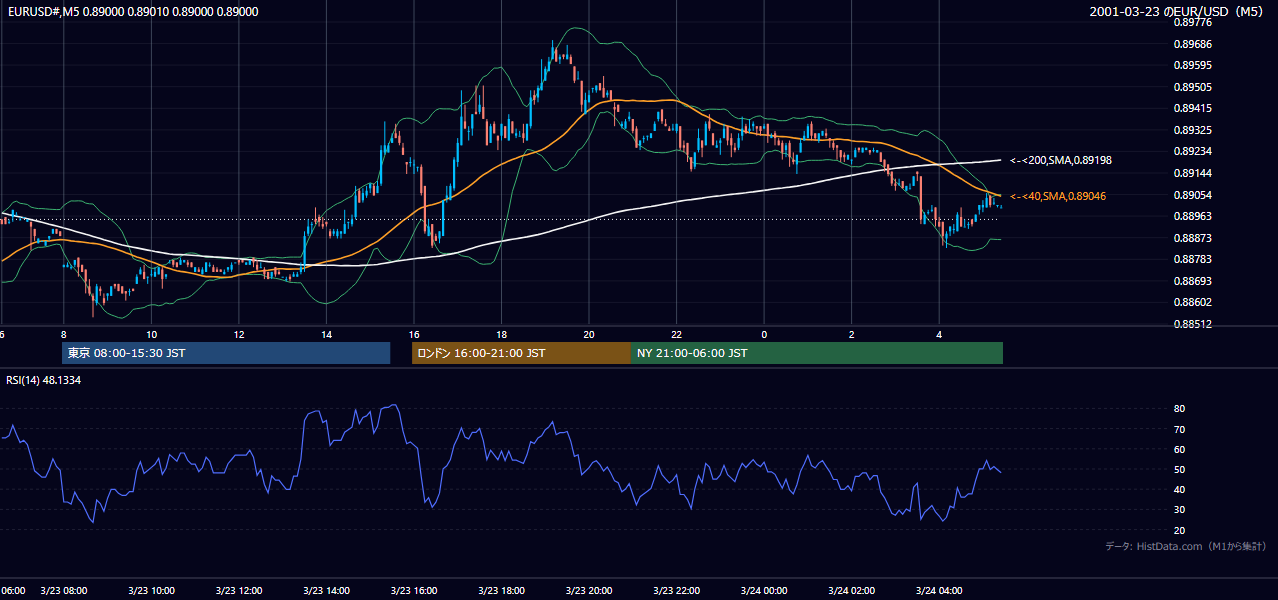Viewport: 1278px width, 600px height.
Task: Click hour mark 22 under the price chart
Action: coord(677,334)
